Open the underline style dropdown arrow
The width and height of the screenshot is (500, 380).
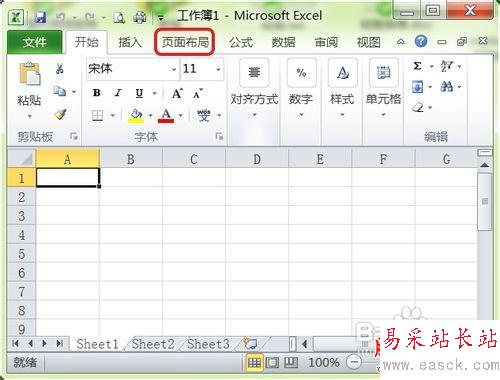pyautogui.click(x=155, y=93)
